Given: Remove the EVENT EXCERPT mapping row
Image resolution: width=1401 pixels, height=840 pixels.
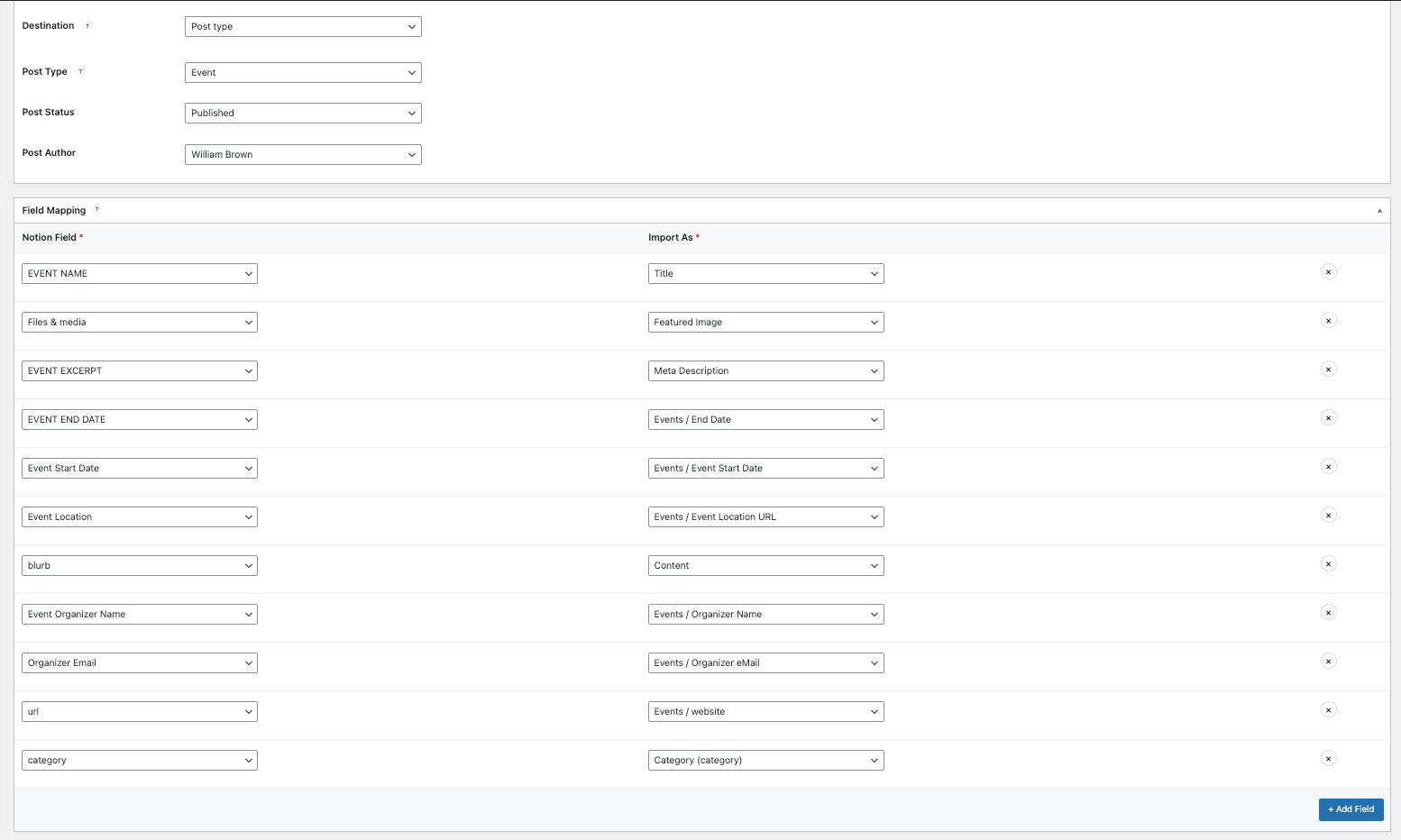Looking at the screenshot, I should pos(1328,369).
